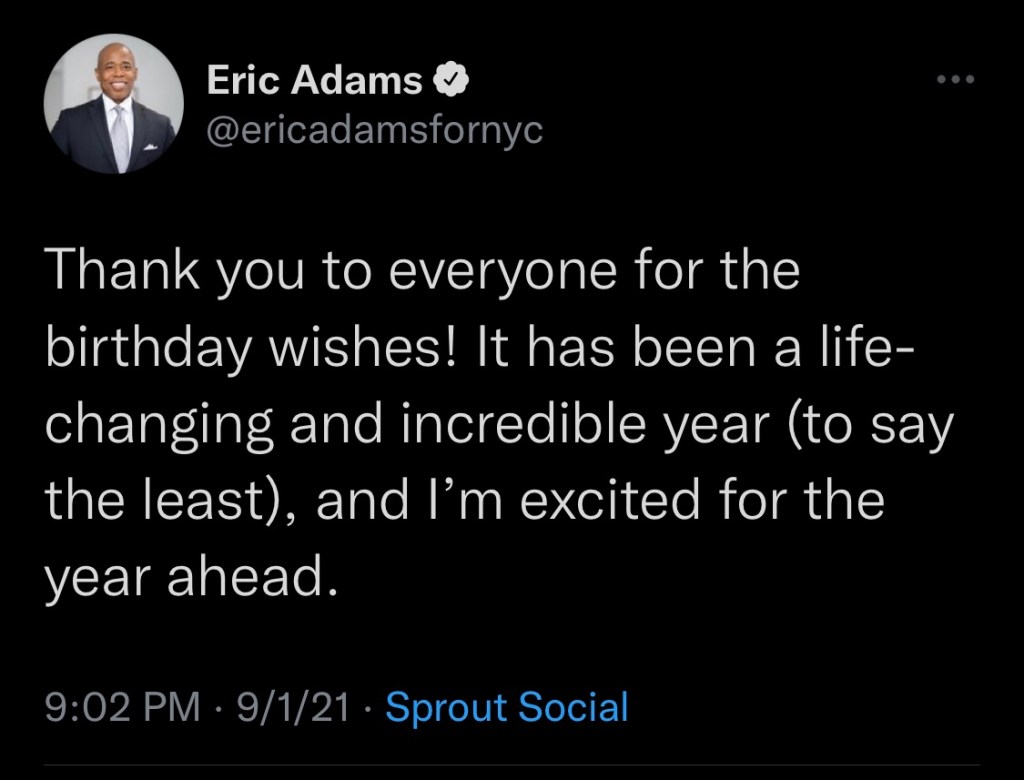This screenshot has width=1024, height=780.
Task: Open the @ericadamsfornyc handle
Action: [x=375, y=129]
